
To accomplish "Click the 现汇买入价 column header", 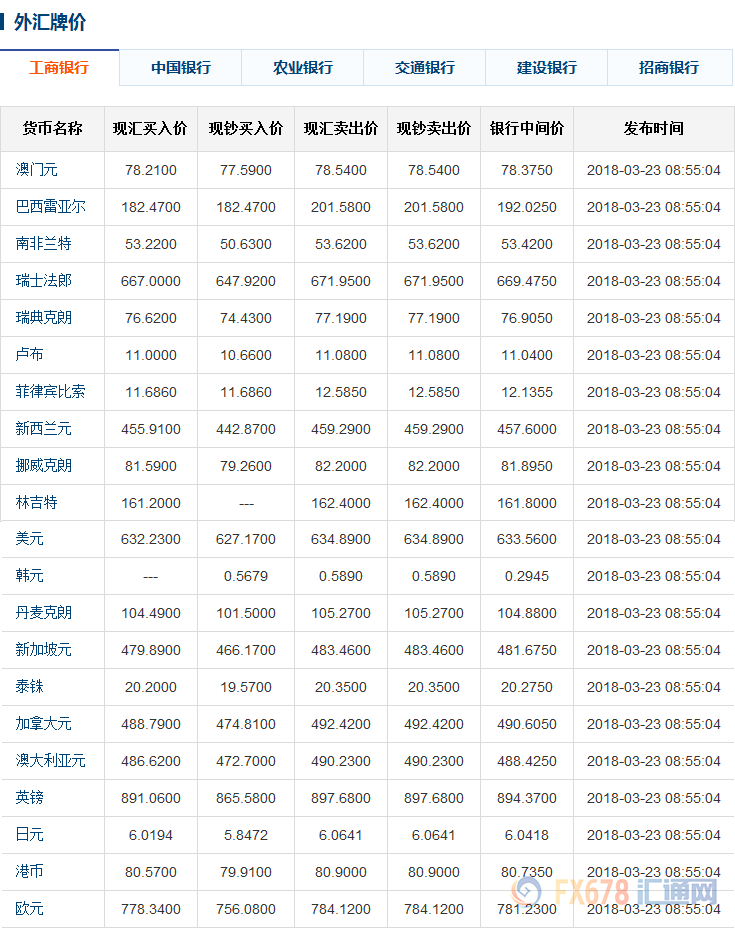I will (150, 128).
